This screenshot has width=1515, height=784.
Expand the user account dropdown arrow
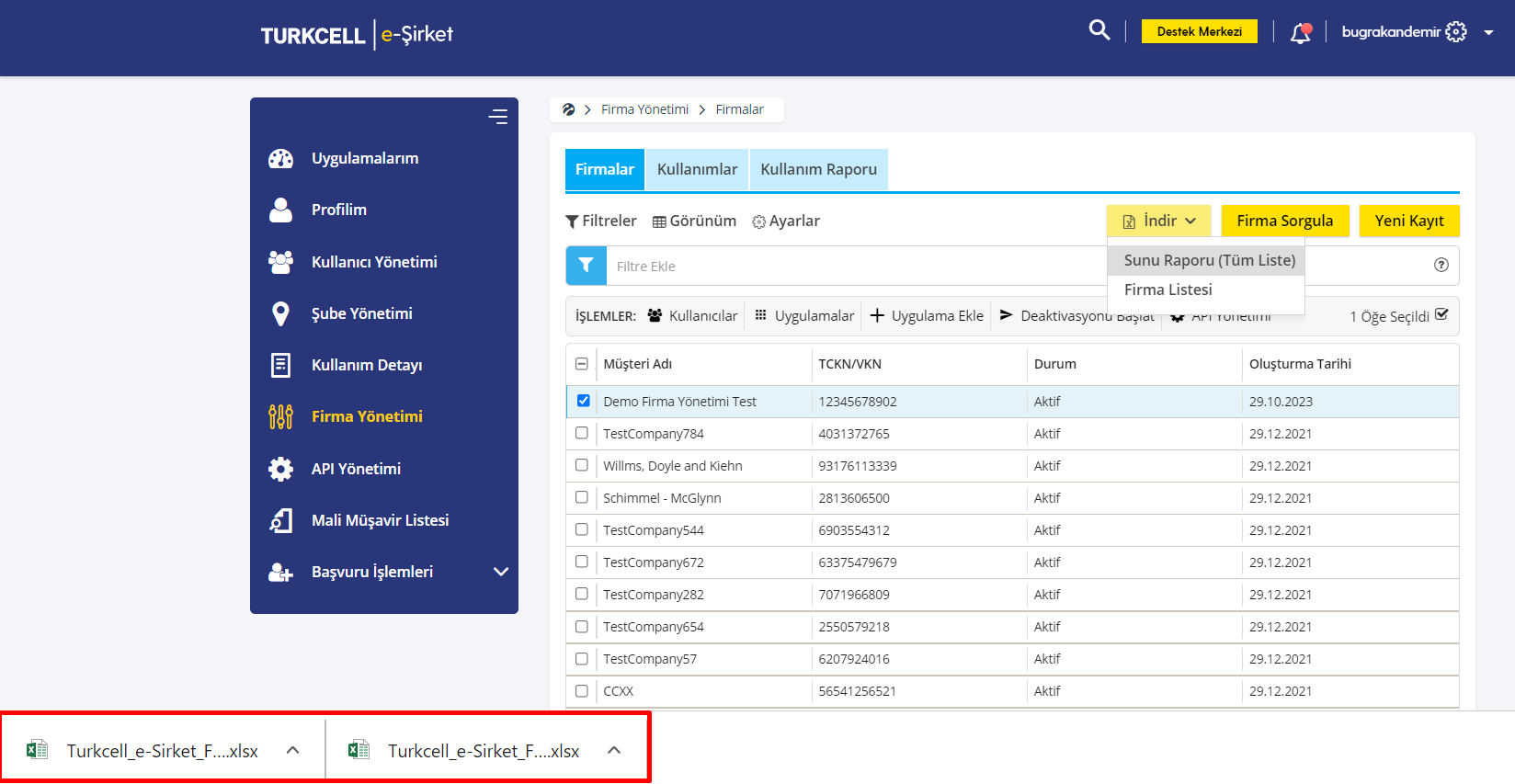(1488, 32)
